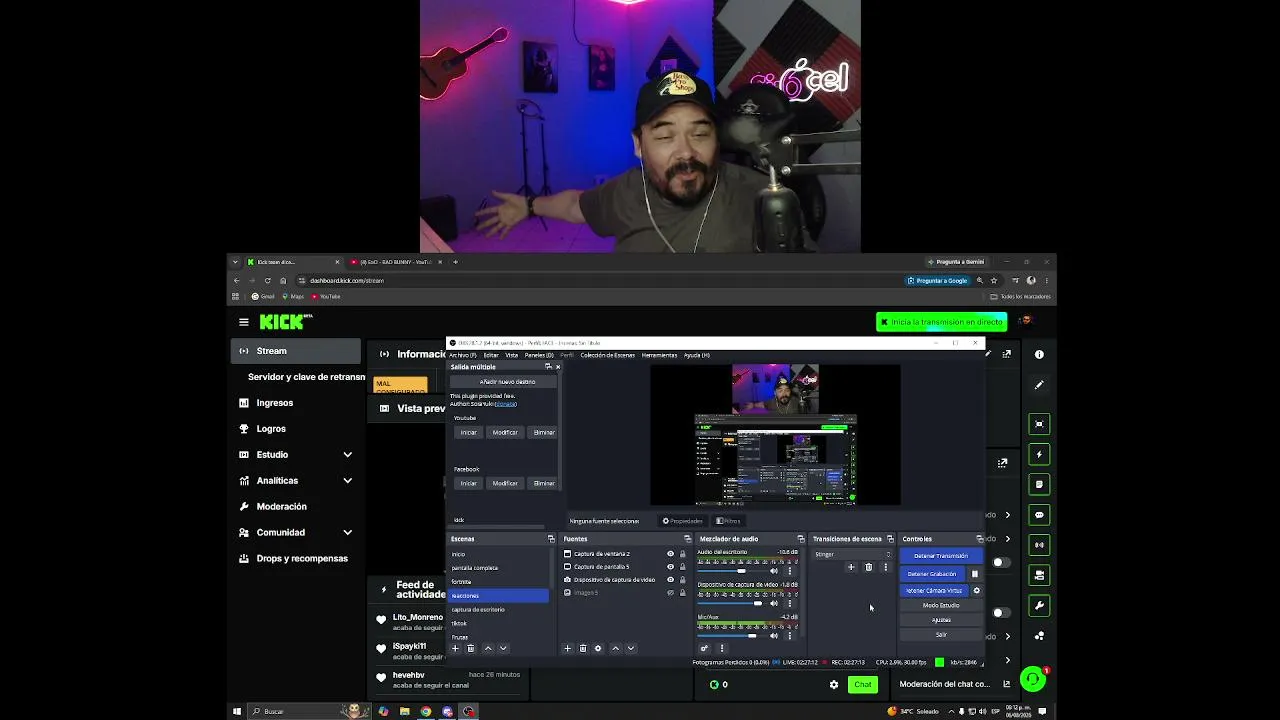The width and height of the screenshot is (1280, 720).
Task: Move selected scene down in Escenas panel
Action: pos(503,648)
